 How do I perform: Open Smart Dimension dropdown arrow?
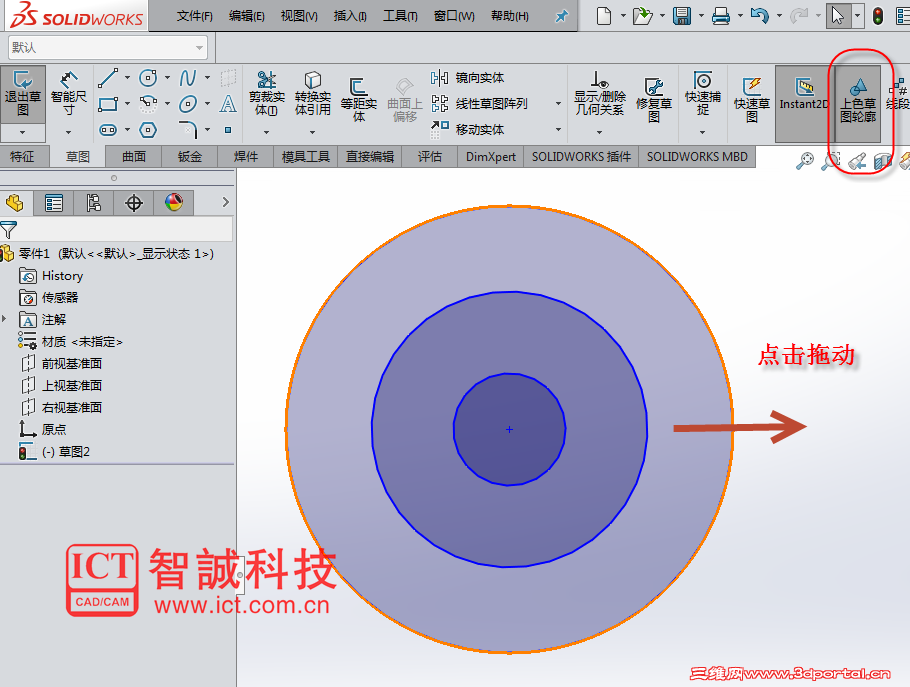(68, 133)
